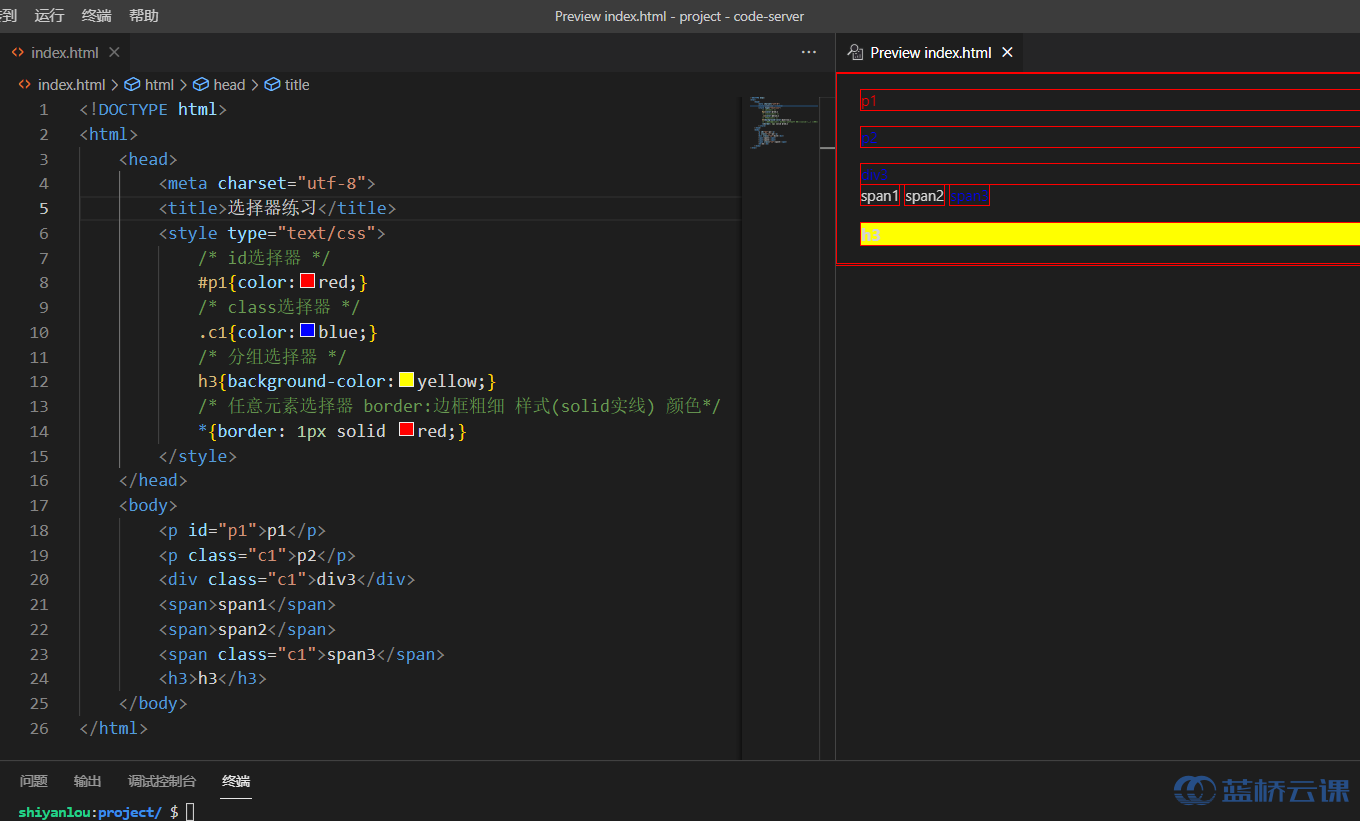Expand the head breadcrumb item

tap(229, 85)
